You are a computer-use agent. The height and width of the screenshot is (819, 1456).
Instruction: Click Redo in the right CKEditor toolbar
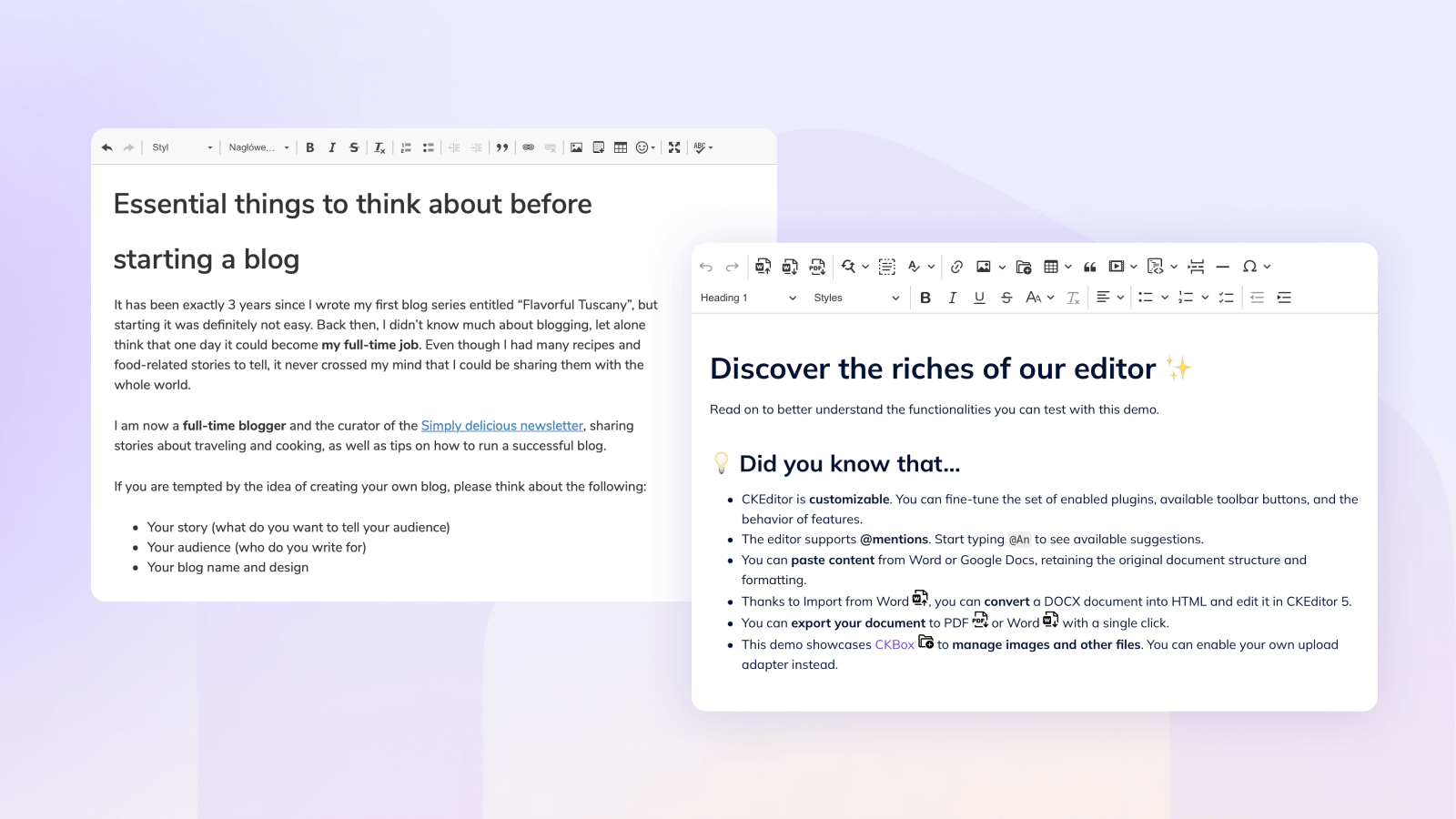[733, 267]
